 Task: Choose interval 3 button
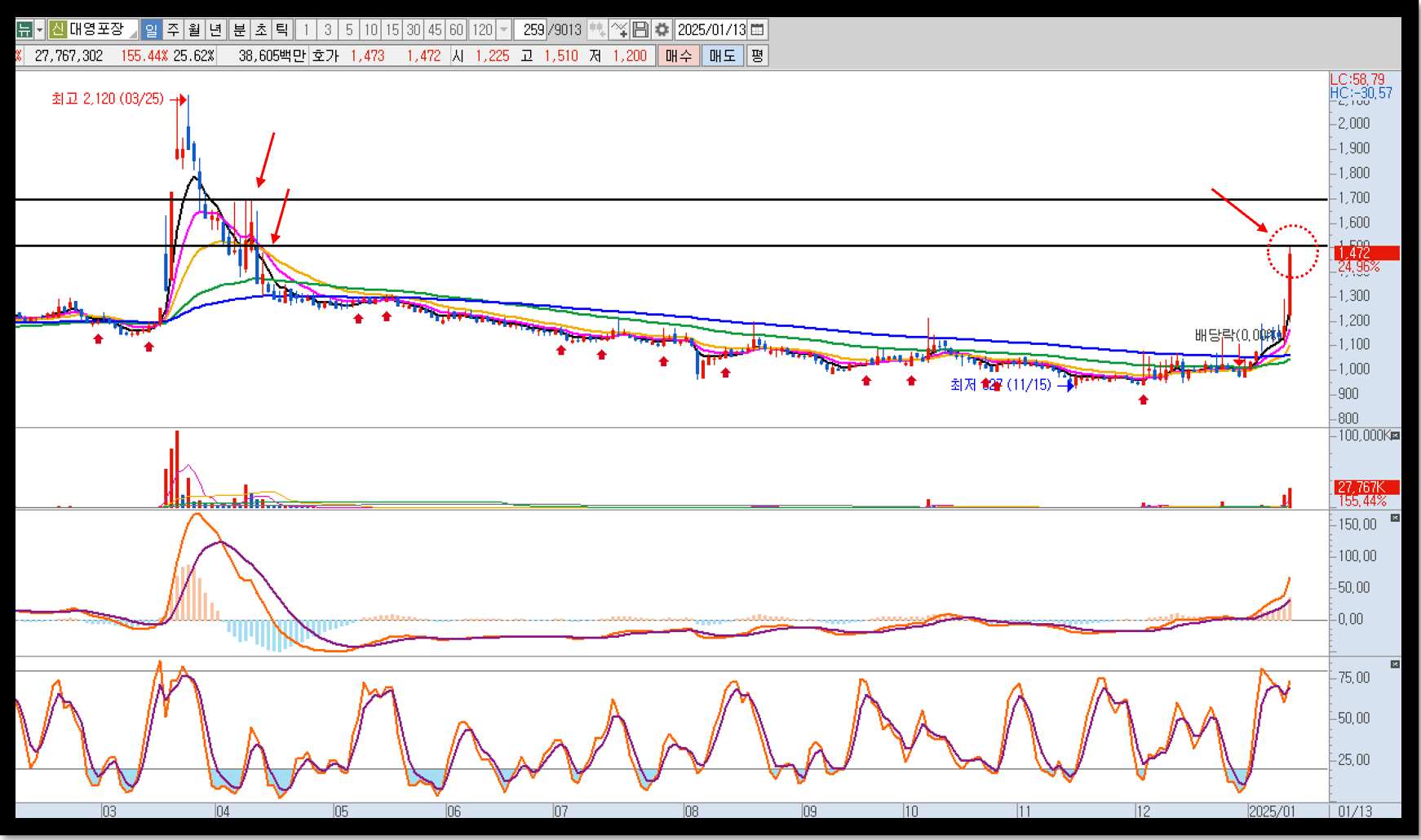[x=327, y=30]
